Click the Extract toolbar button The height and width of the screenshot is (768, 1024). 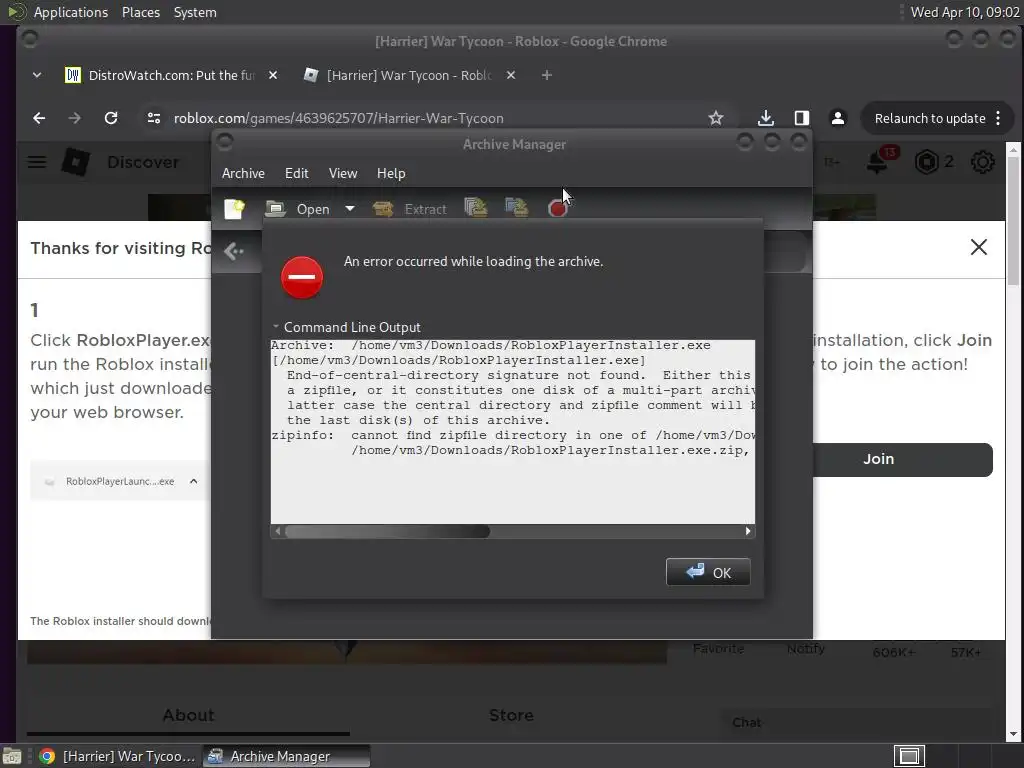[x=409, y=209]
